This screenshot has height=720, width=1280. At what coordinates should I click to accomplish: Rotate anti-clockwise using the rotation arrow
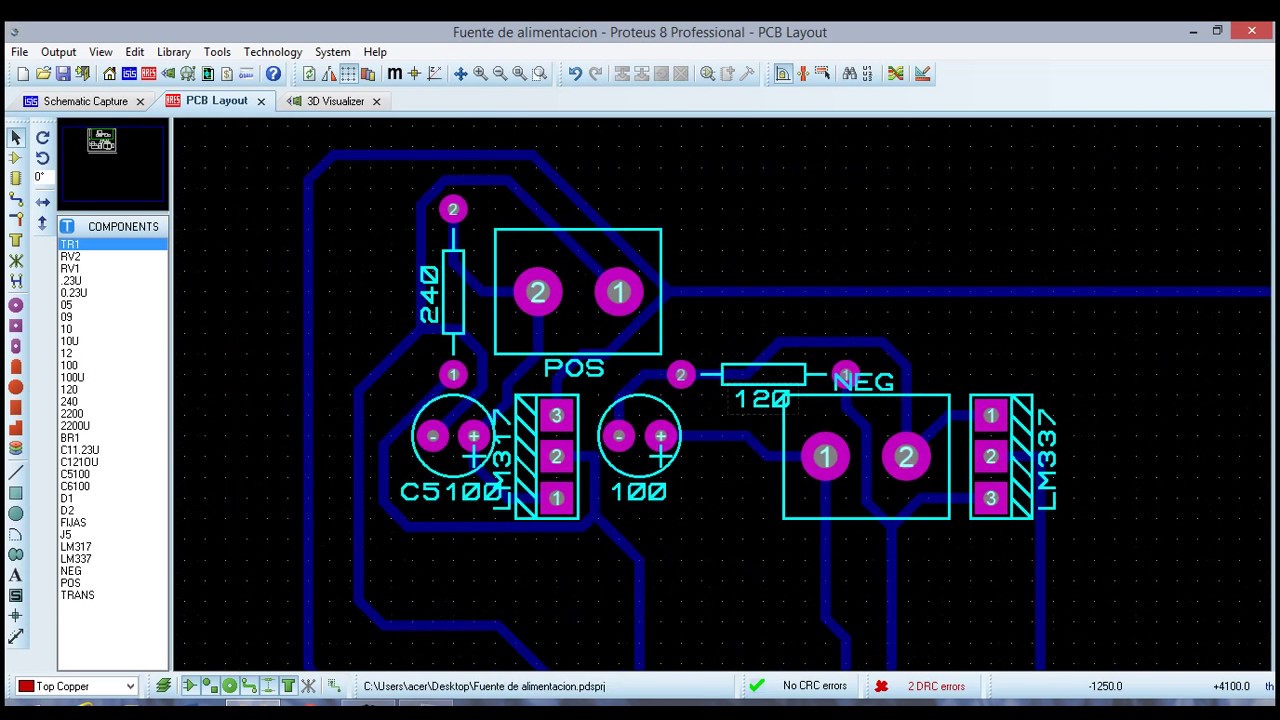pos(43,158)
